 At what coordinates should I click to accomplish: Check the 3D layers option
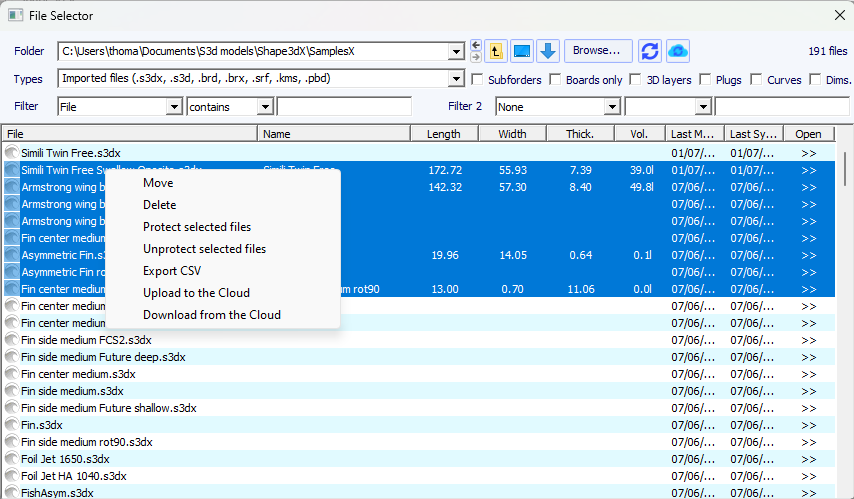pyautogui.click(x=637, y=79)
